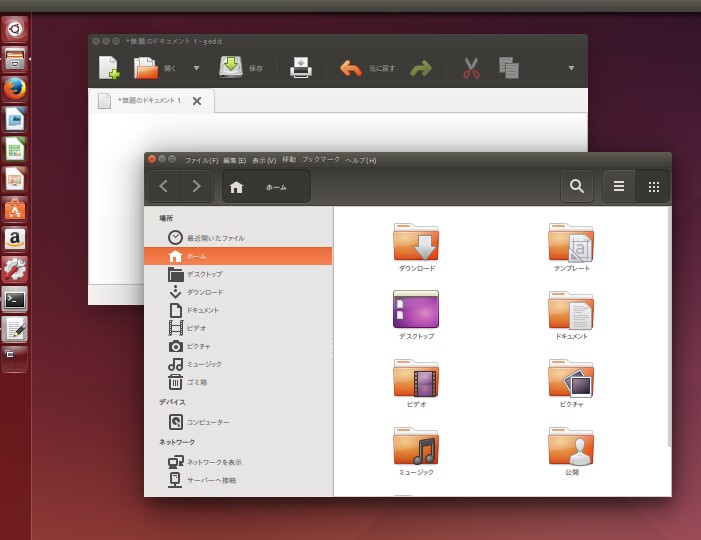Screen dimensions: 701x540
Task: Select コンピューター under devices
Action: (238, 422)
